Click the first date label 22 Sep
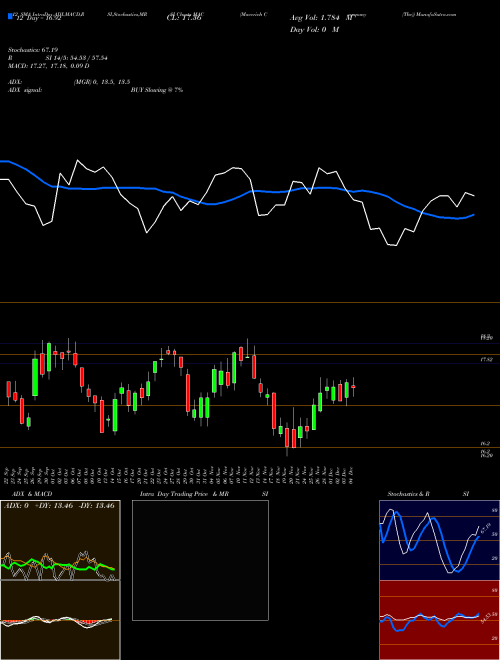Screen dimensions: 500x660 tap(8, 476)
